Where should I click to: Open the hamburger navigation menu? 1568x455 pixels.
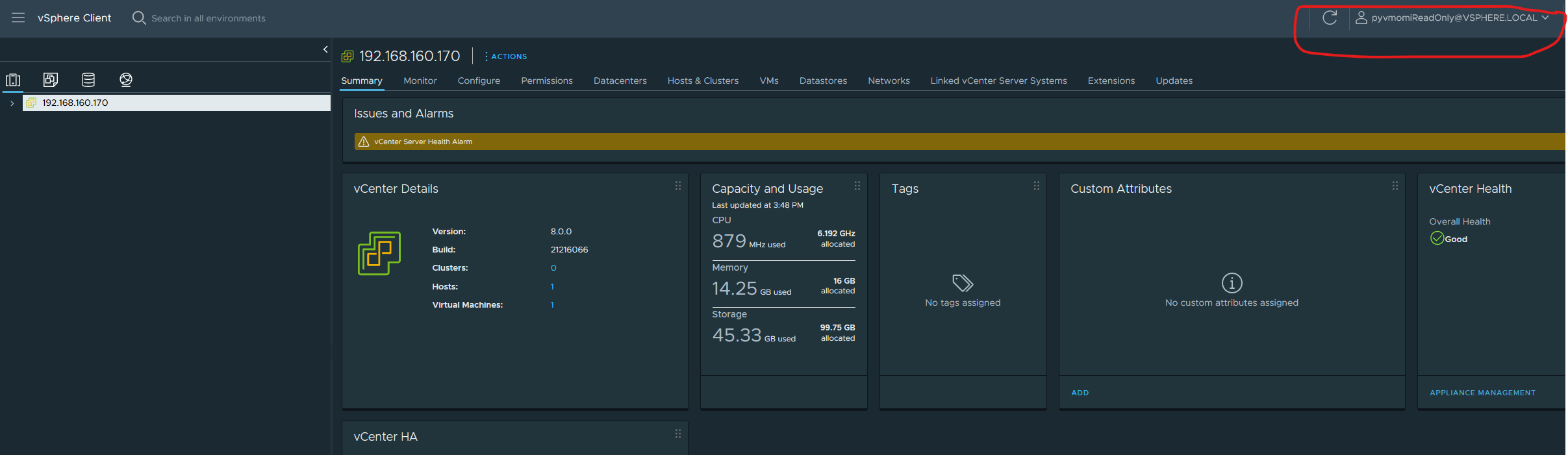click(18, 18)
